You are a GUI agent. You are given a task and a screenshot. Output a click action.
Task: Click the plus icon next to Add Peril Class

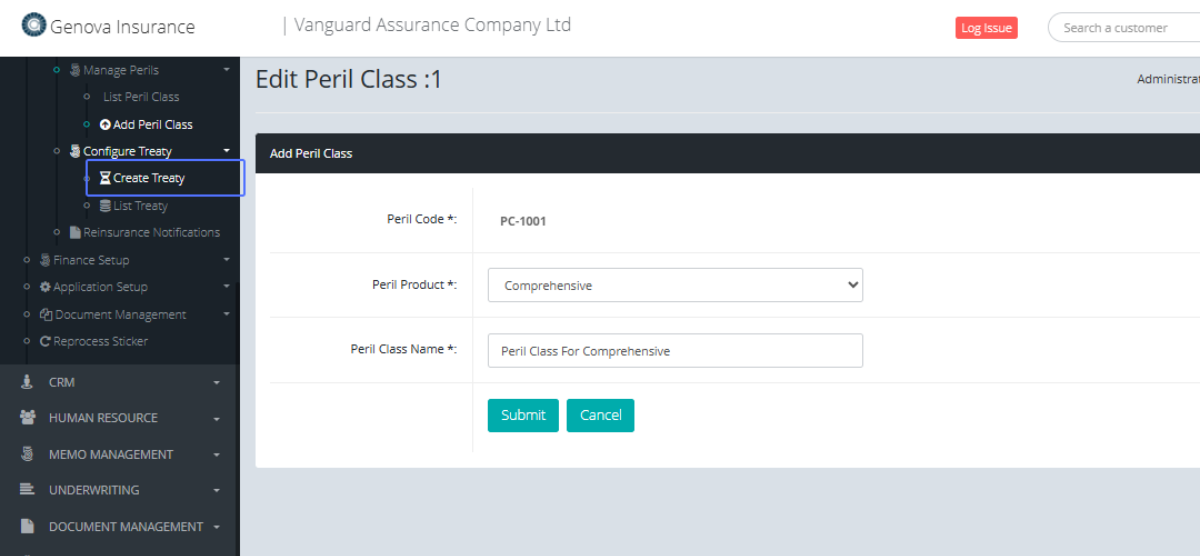click(x=105, y=125)
